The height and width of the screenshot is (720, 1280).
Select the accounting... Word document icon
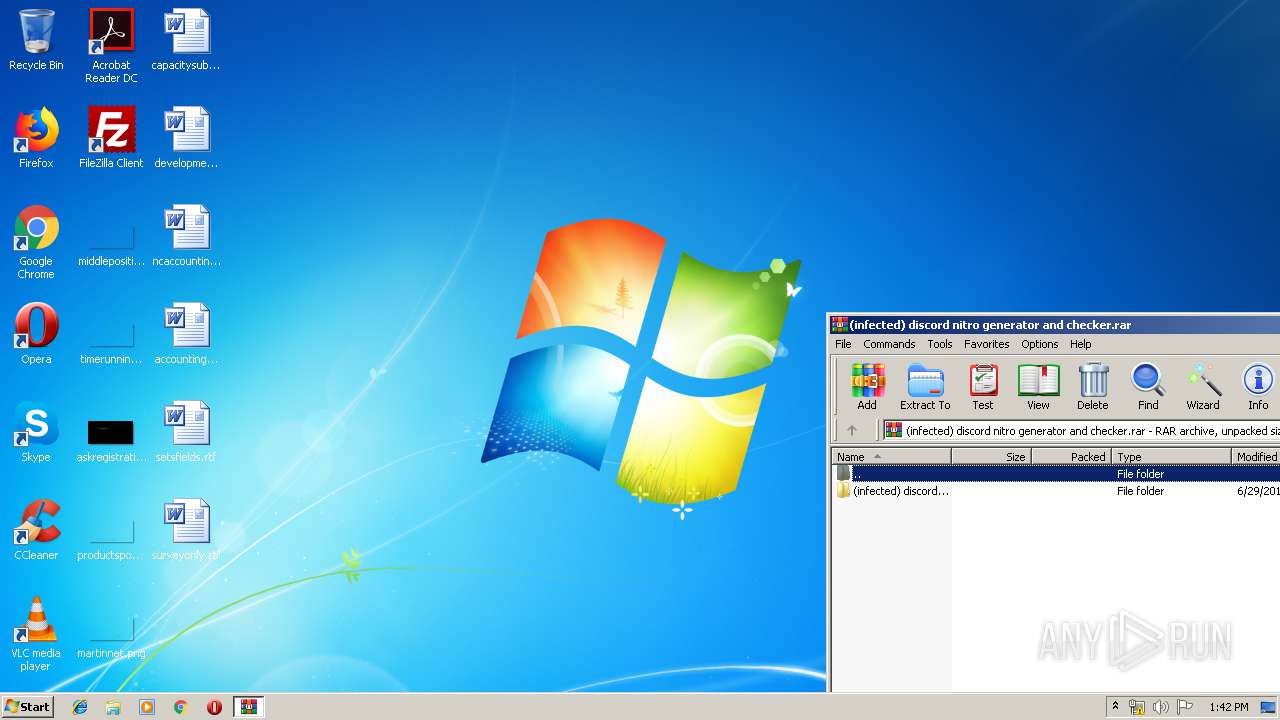[186, 334]
